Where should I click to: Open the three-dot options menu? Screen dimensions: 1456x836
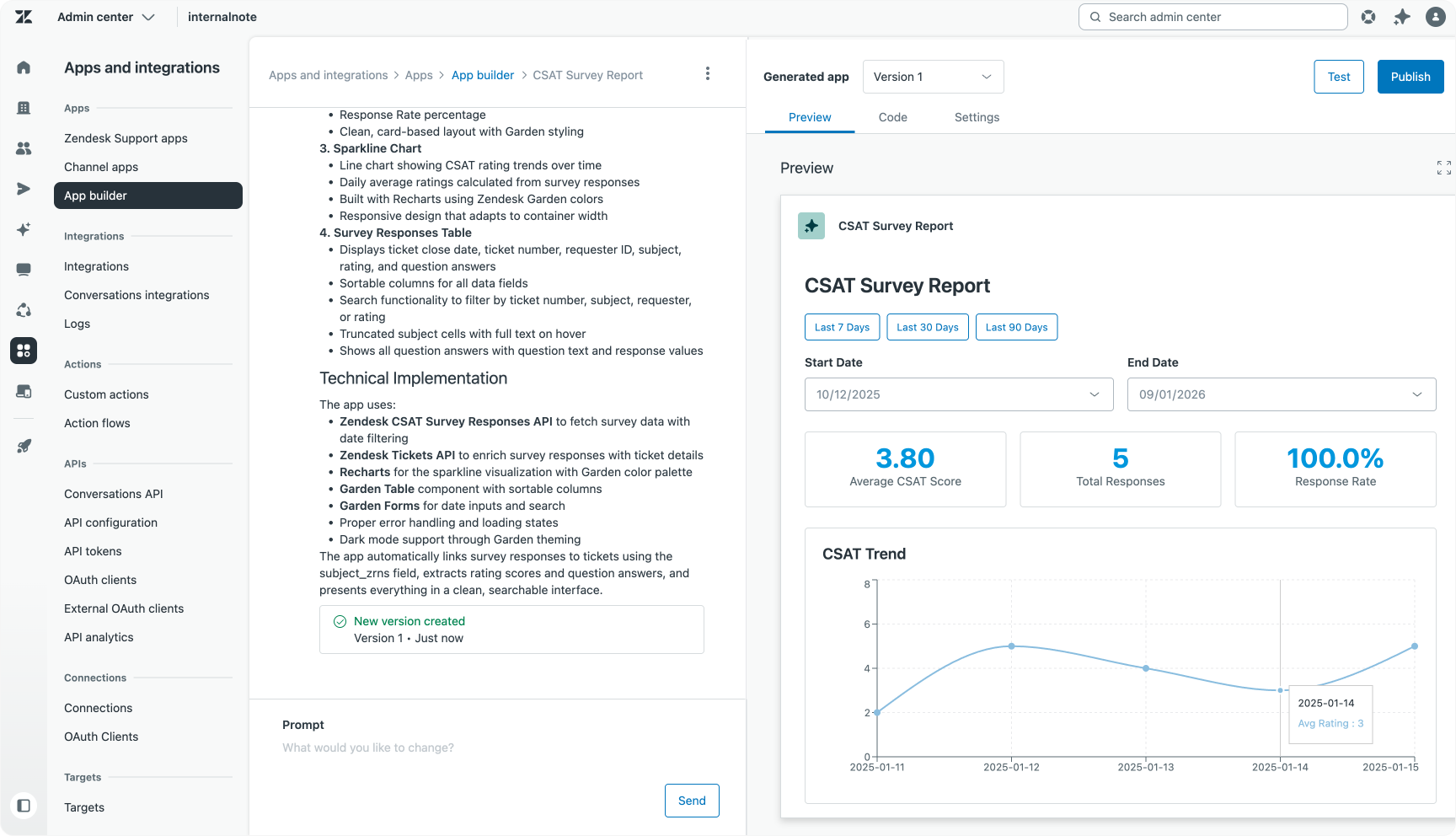tap(707, 74)
